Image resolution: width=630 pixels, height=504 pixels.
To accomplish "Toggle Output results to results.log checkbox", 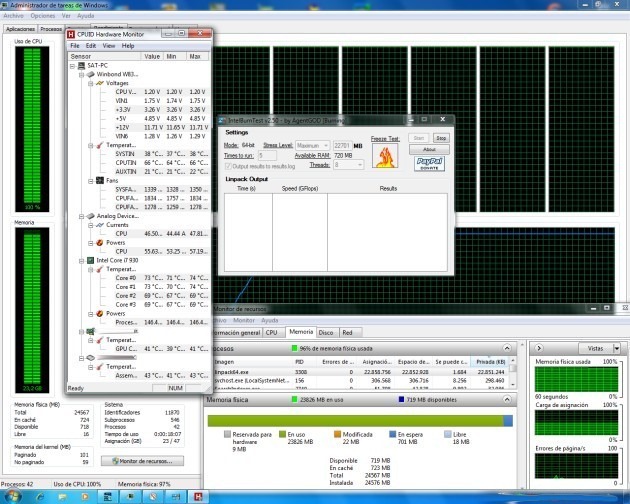I will pyautogui.click(x=228, y=166).
